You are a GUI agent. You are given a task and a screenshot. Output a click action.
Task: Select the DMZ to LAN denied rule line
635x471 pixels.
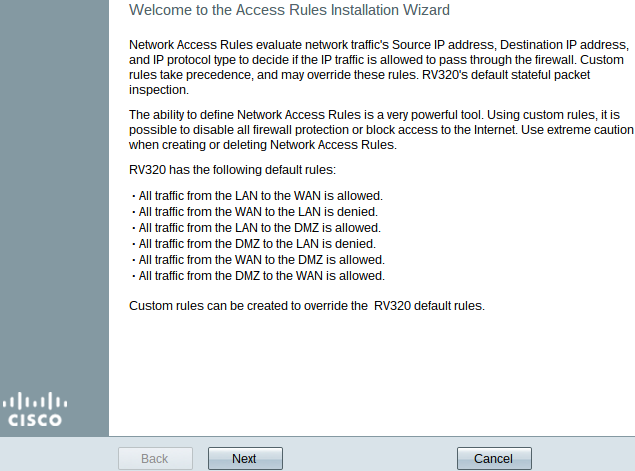point(257,244)
